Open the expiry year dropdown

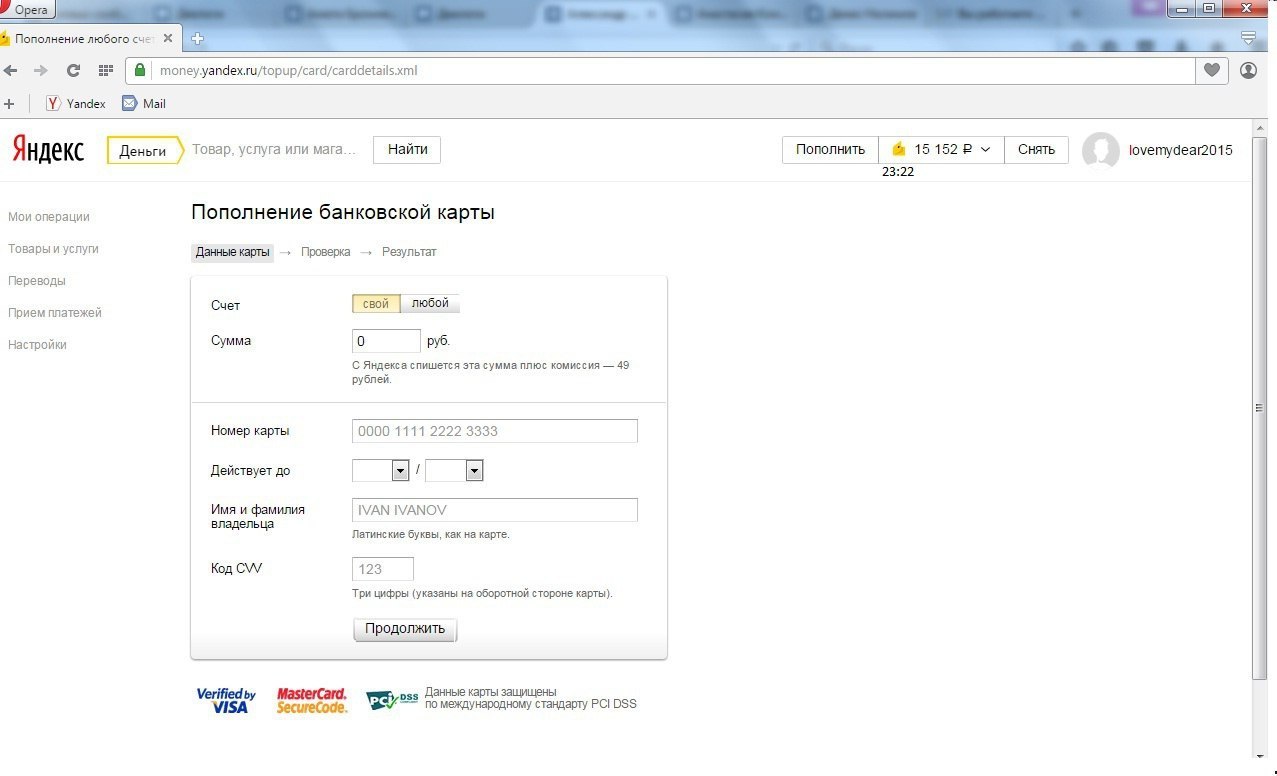[454, 470]
